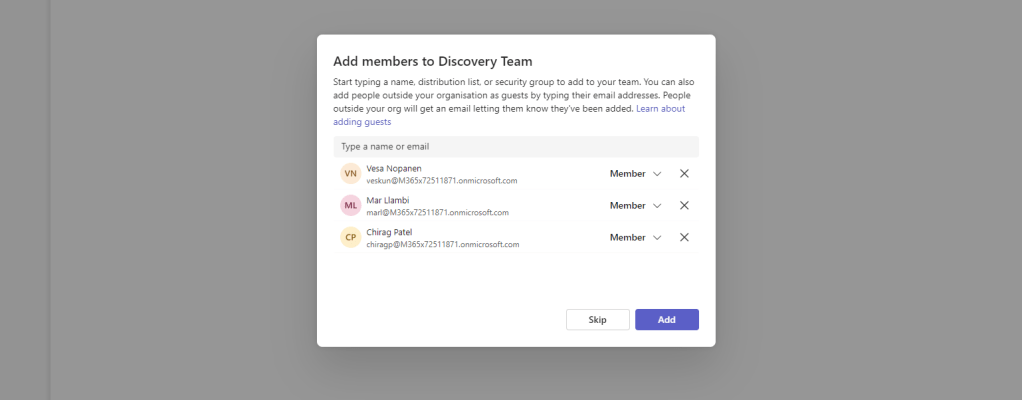Select the Vesa Nopanen name text
Viewport: 1022px width, 400px height.
tap(395, 168)
